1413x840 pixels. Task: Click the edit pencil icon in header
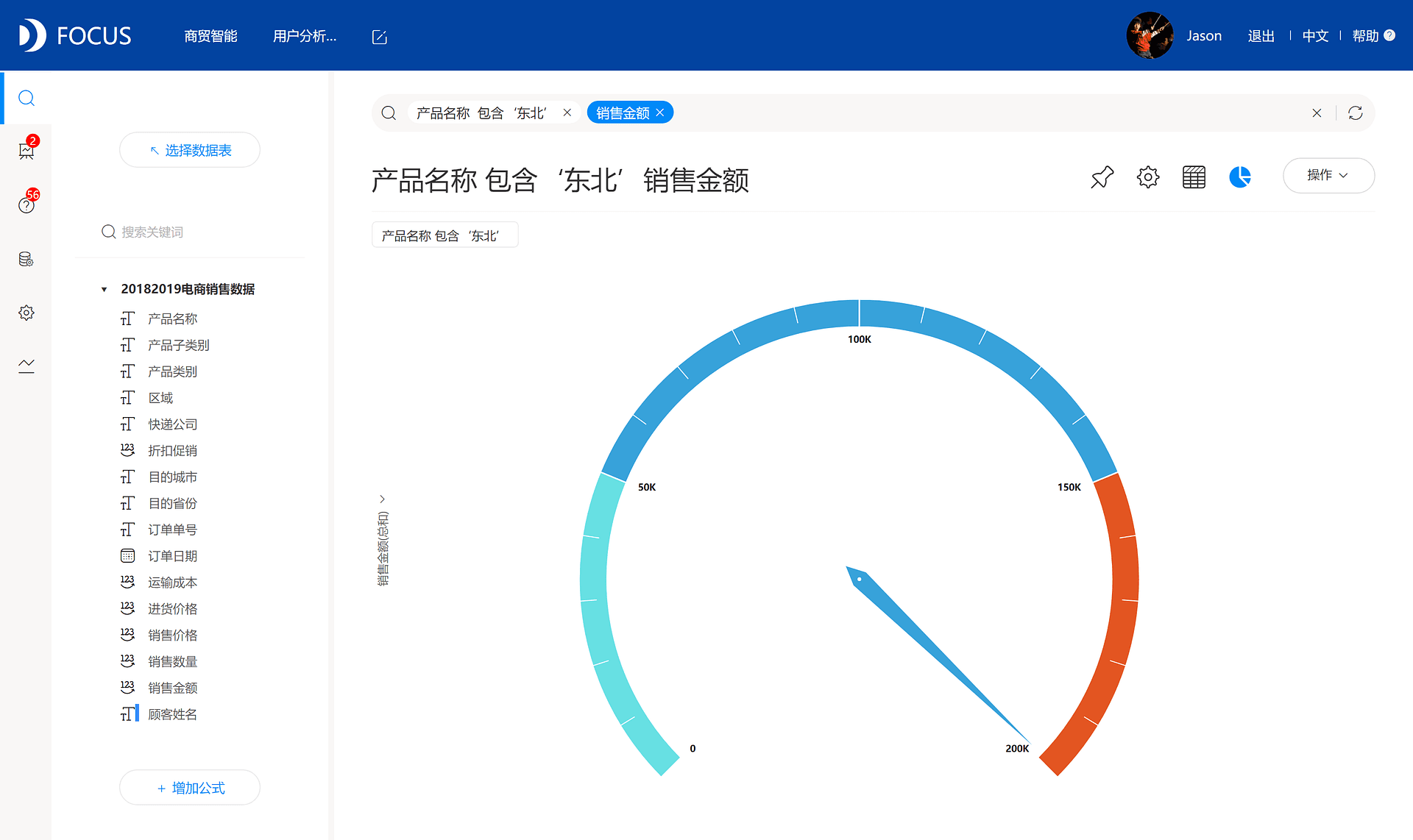tap(380, 37)
